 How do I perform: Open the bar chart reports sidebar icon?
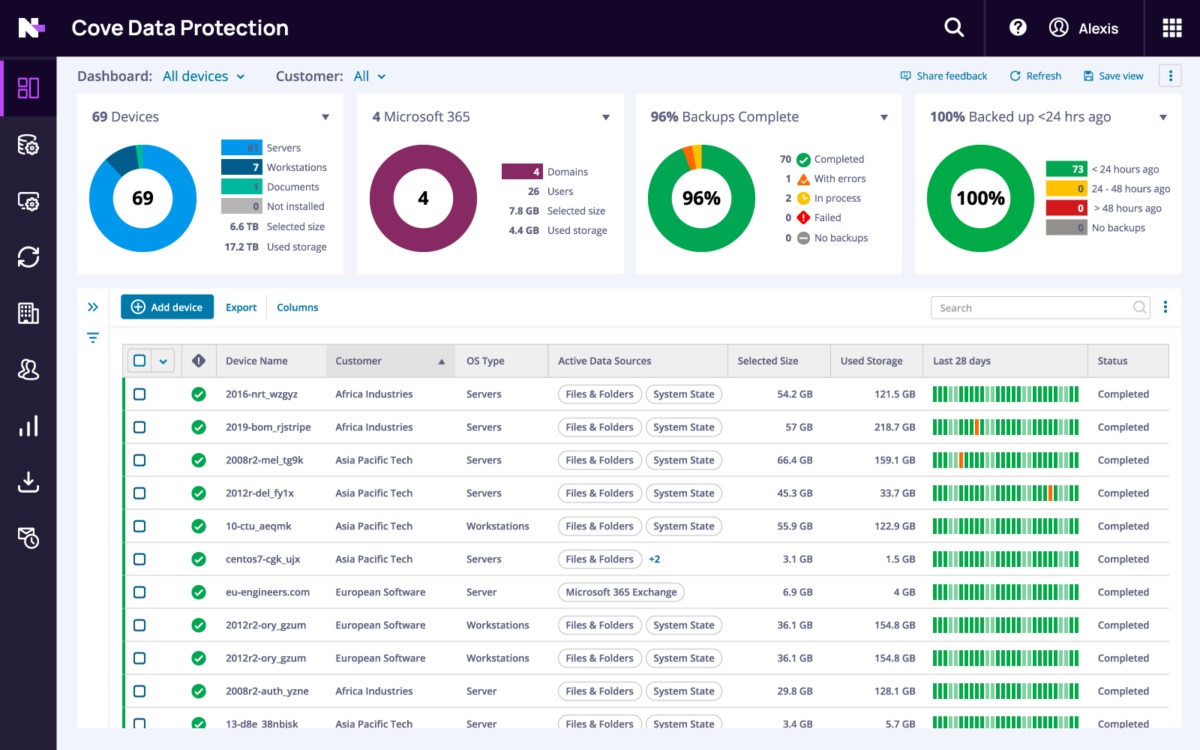28,426
